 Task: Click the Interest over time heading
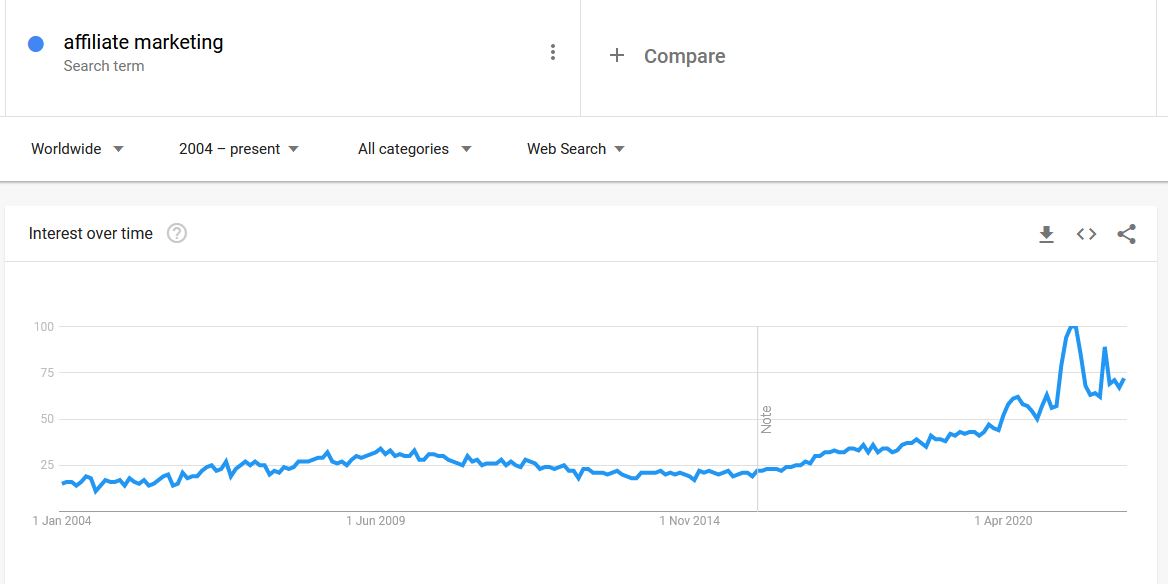pyautogui.click(x=91, y=233)
